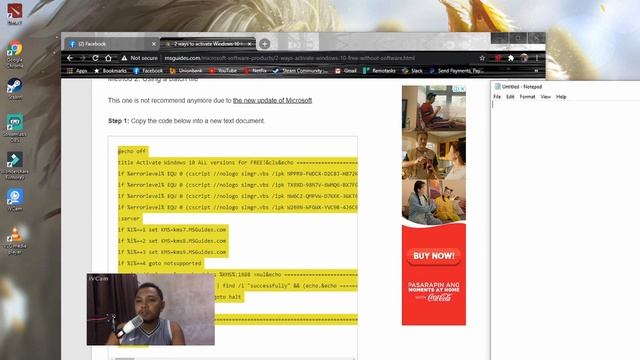Click the @echo off line in code
Image resolution: width=640 pixels, height=360 pixels.
132,151
